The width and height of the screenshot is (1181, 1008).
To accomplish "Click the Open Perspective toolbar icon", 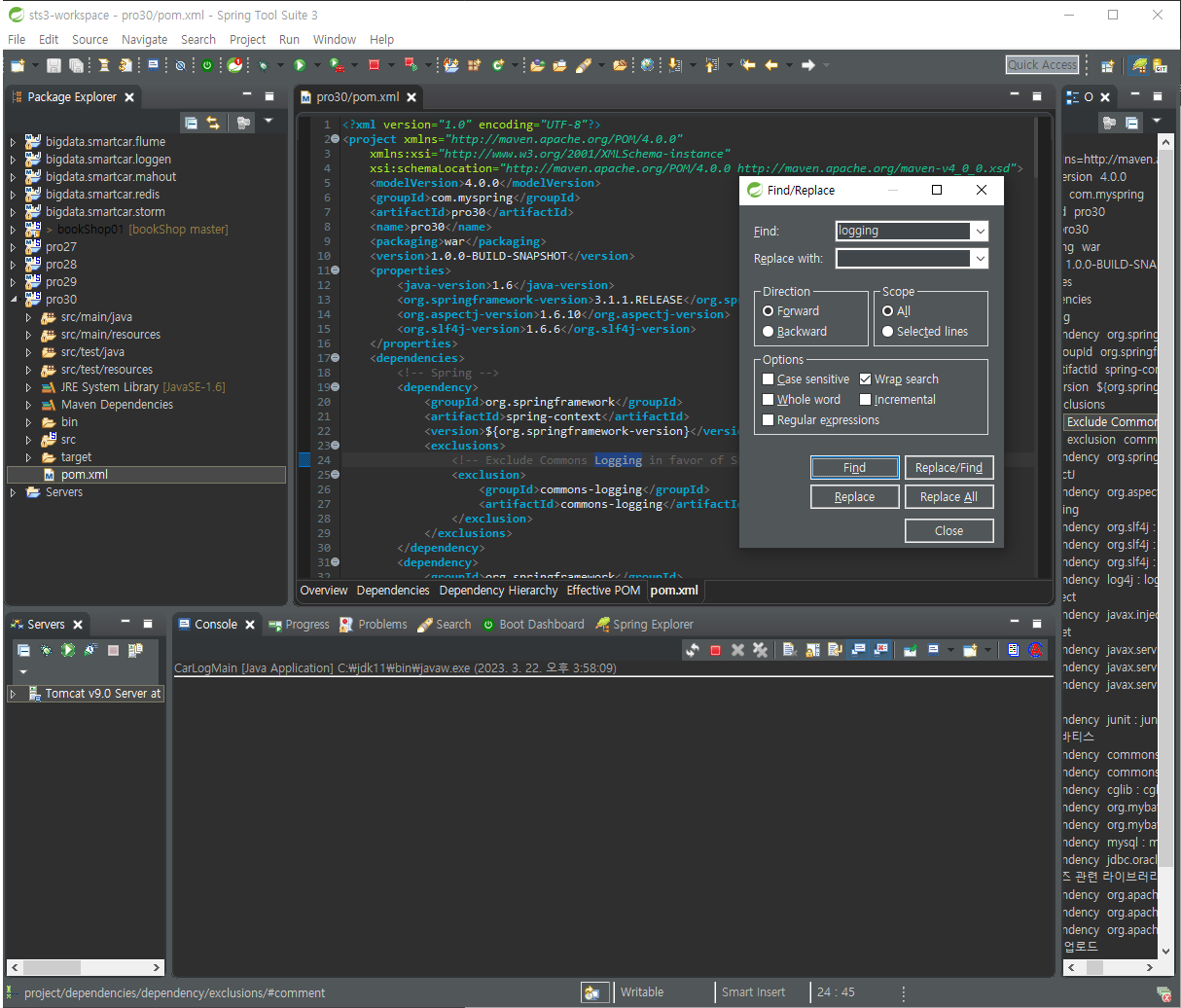I will tap(1107, 65).
